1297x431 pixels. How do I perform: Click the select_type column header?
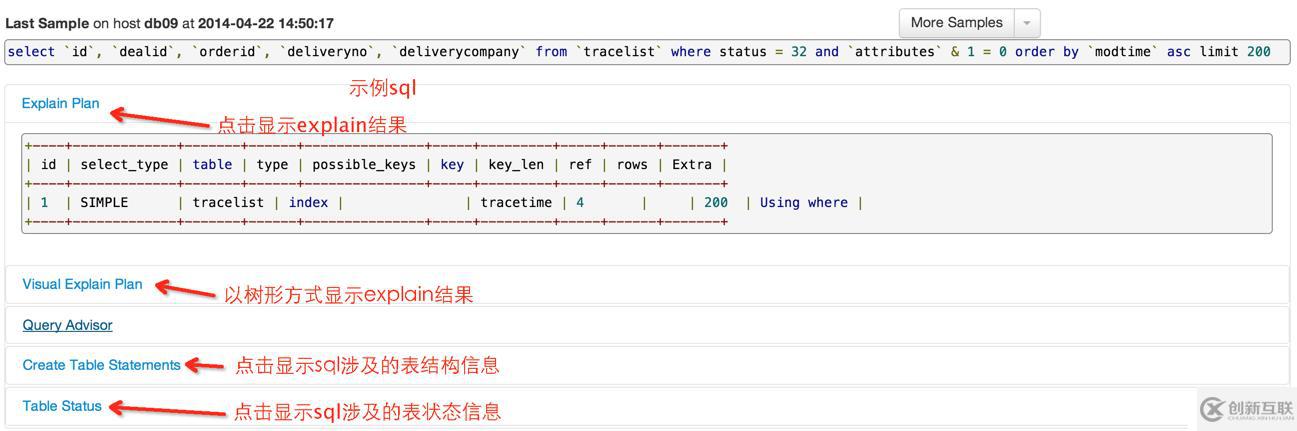(124, 165)
